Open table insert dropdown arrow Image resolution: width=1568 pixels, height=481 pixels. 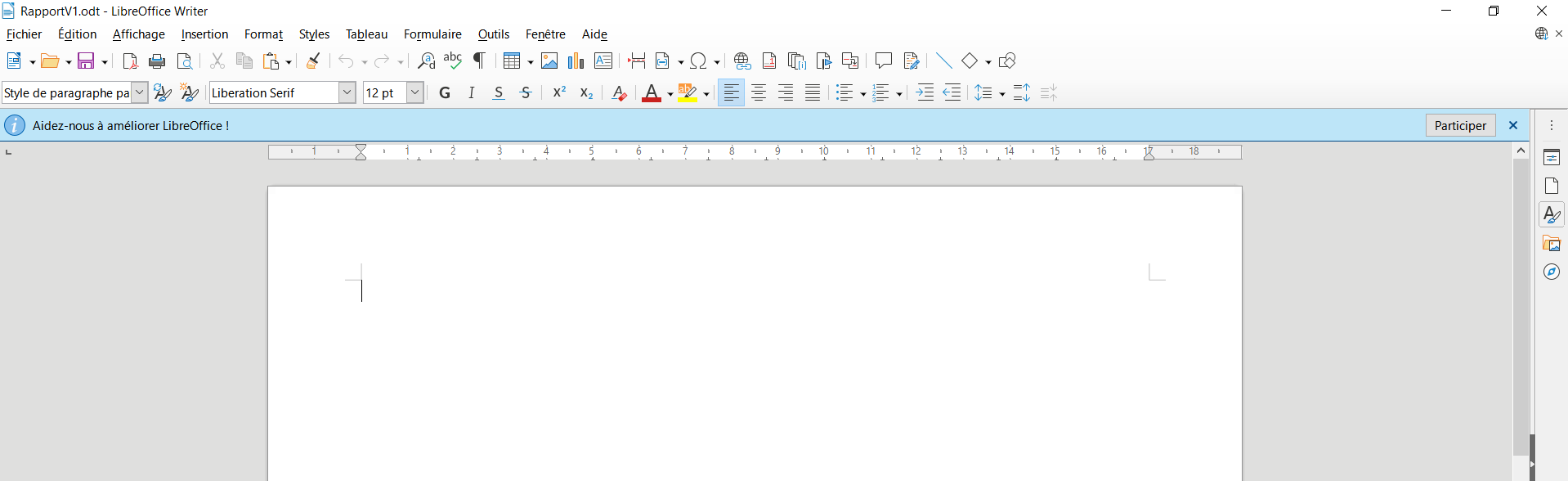coord(530,61)
